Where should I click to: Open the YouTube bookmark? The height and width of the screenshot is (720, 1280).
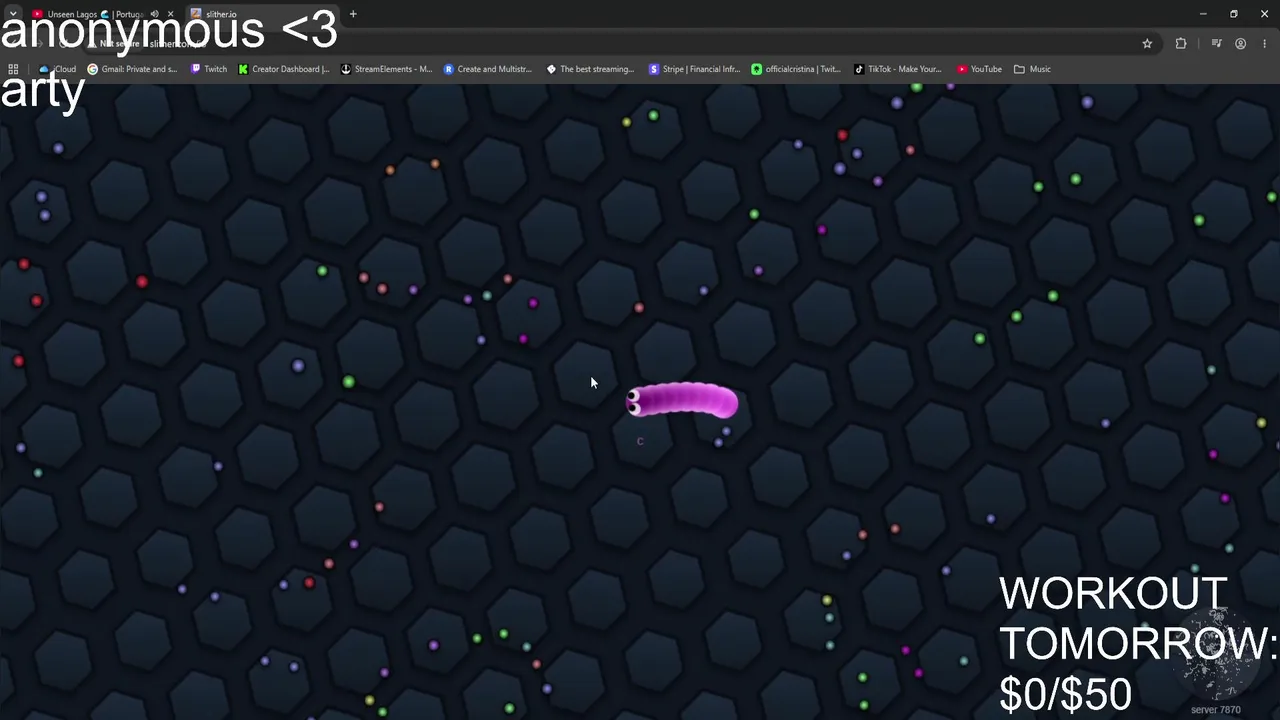pos(979,69)
